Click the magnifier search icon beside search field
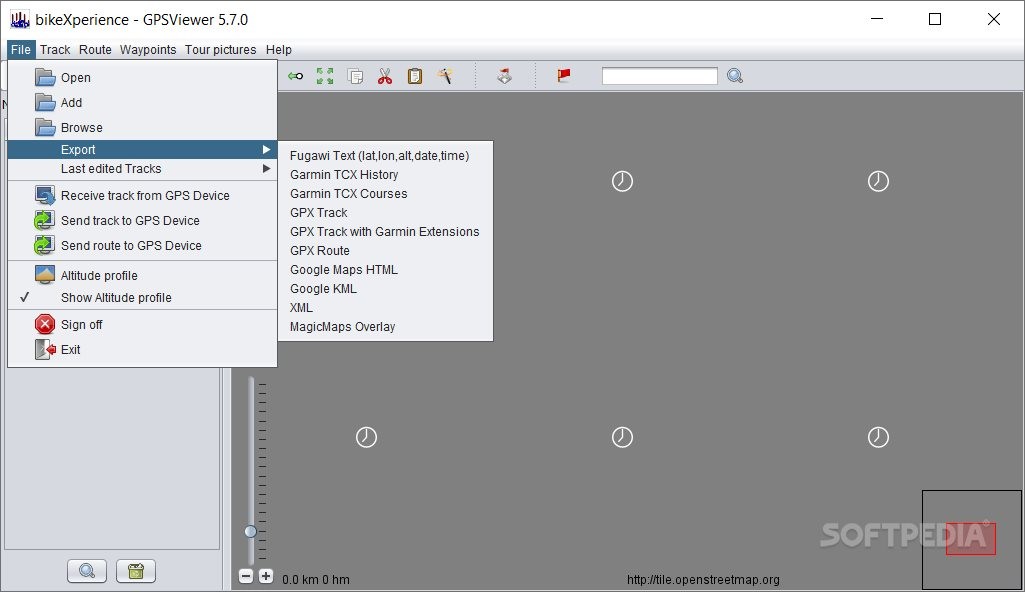 click(735, 76)
